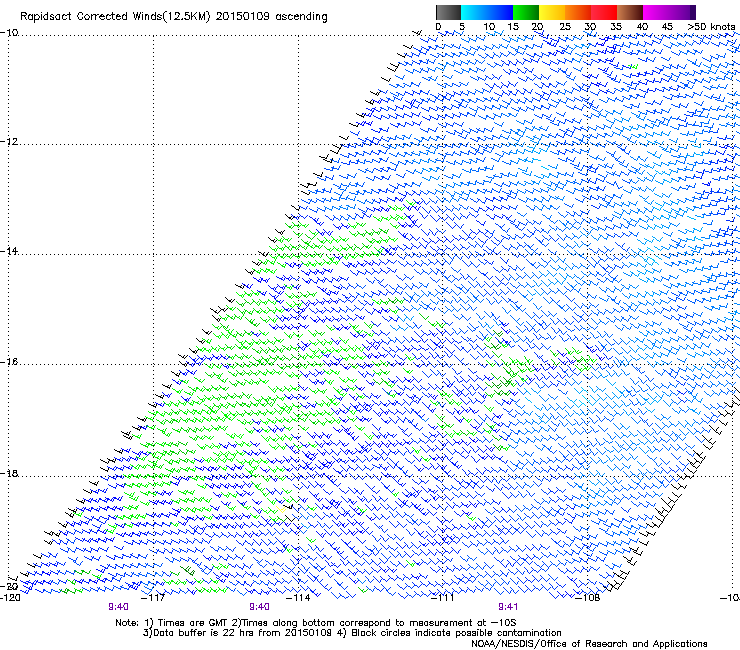The image size is (740, 650).
Task: Click the purple '9:41' time label
Action: [x=508, y=607]
